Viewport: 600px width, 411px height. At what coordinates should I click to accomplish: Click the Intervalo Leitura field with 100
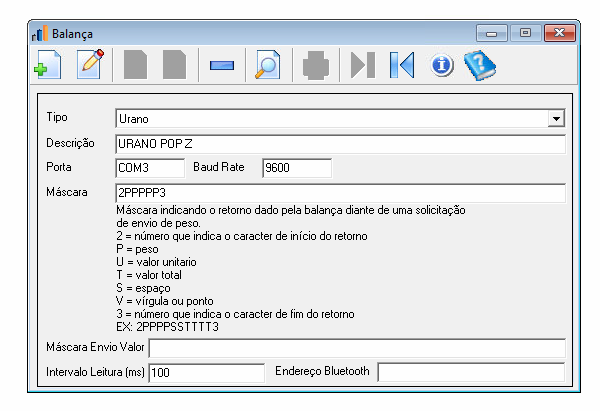pos(207,372)
